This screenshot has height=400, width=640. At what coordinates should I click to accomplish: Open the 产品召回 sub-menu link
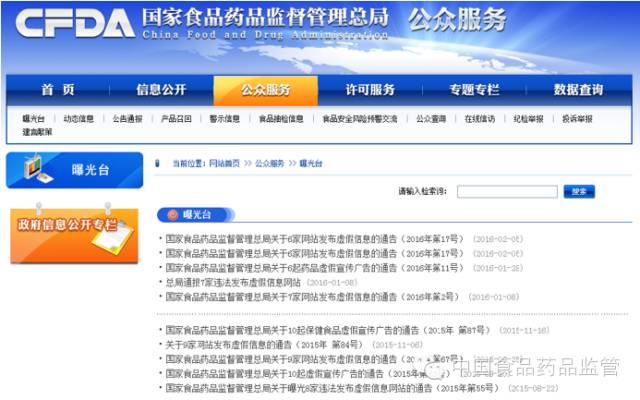176,119
